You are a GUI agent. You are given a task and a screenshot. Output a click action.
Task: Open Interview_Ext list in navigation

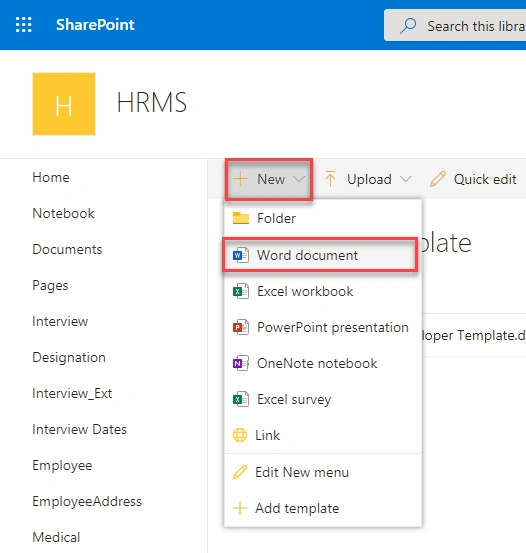pyautogui.click(x=72, y=393)
